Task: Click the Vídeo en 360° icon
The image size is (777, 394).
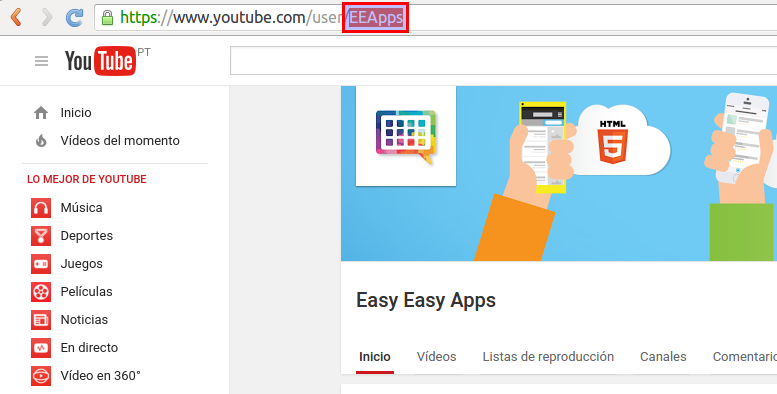Action: pos(41,376)
